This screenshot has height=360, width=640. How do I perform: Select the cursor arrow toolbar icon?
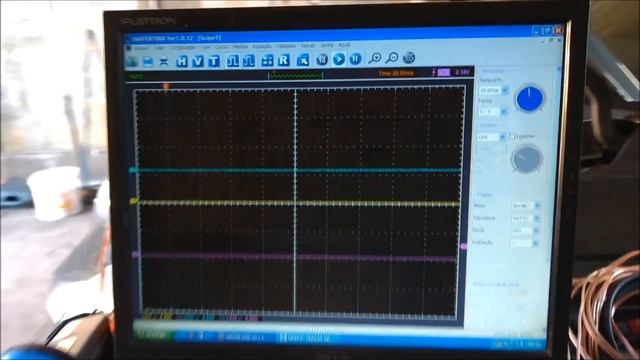click(x=303, y=60)
